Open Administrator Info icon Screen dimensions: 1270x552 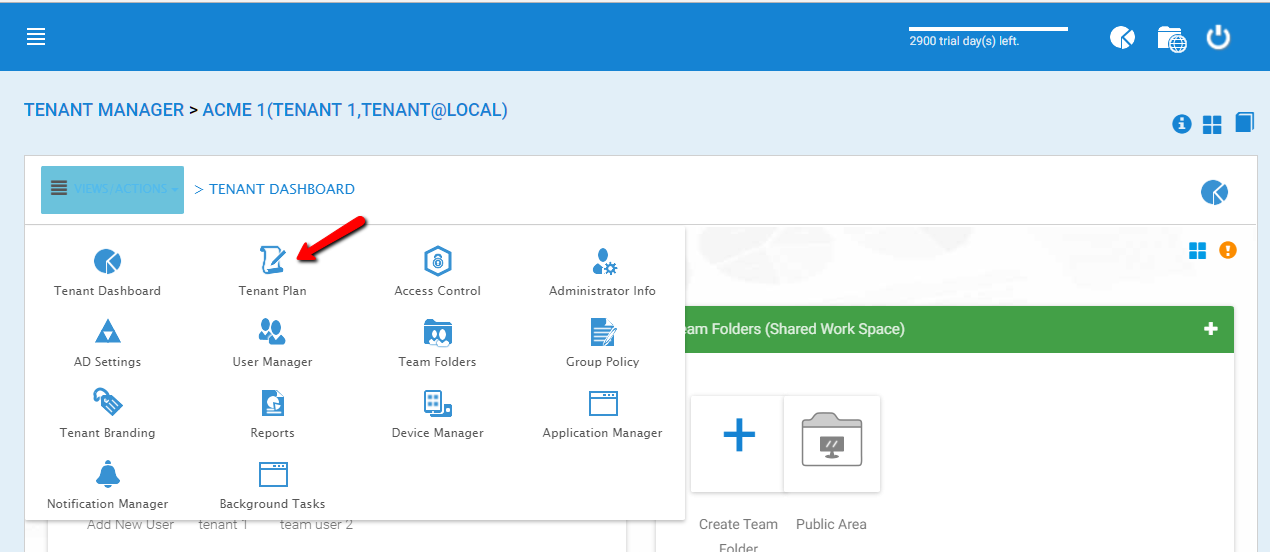(x=603, y=261)
